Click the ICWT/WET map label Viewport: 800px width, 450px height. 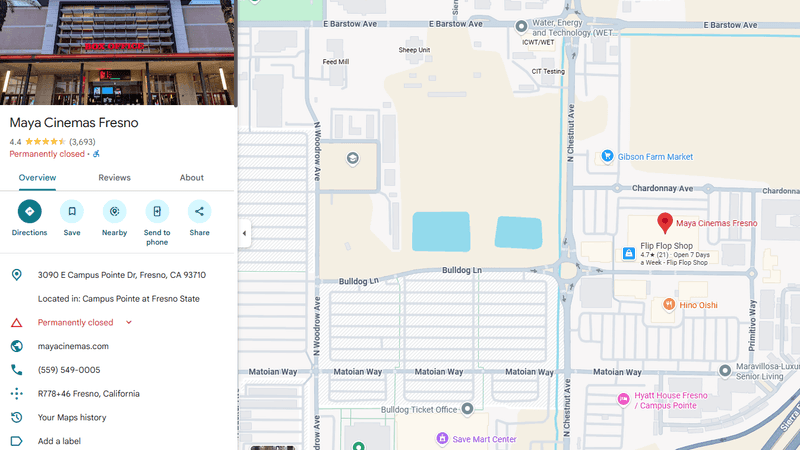pos(538,42)
